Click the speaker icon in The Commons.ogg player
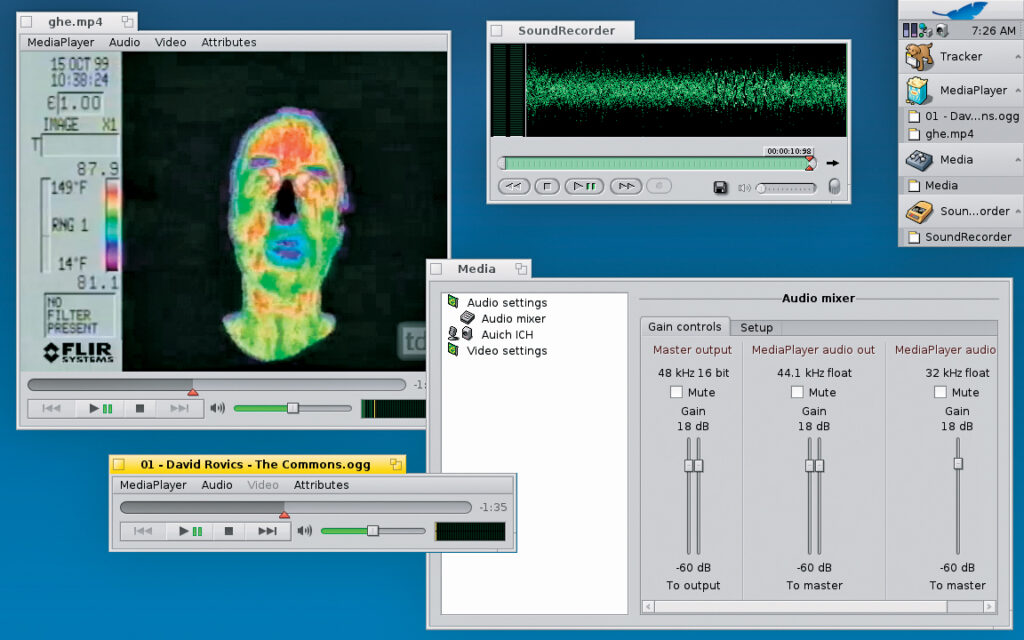Viewport: 1024px width, 640px height. point(304,531)
